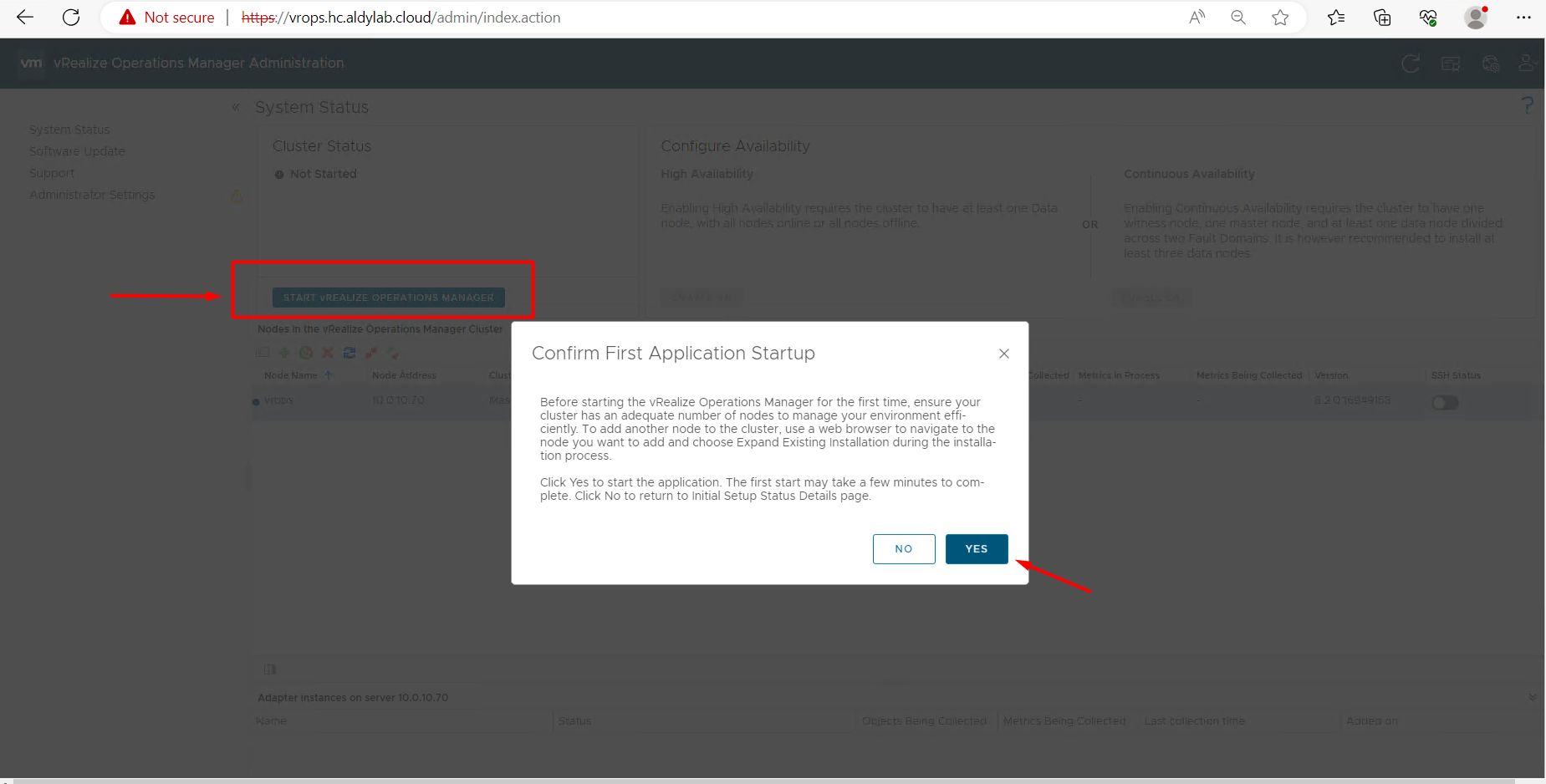Click the Not secure site warning indicator

tap(167, 18)
